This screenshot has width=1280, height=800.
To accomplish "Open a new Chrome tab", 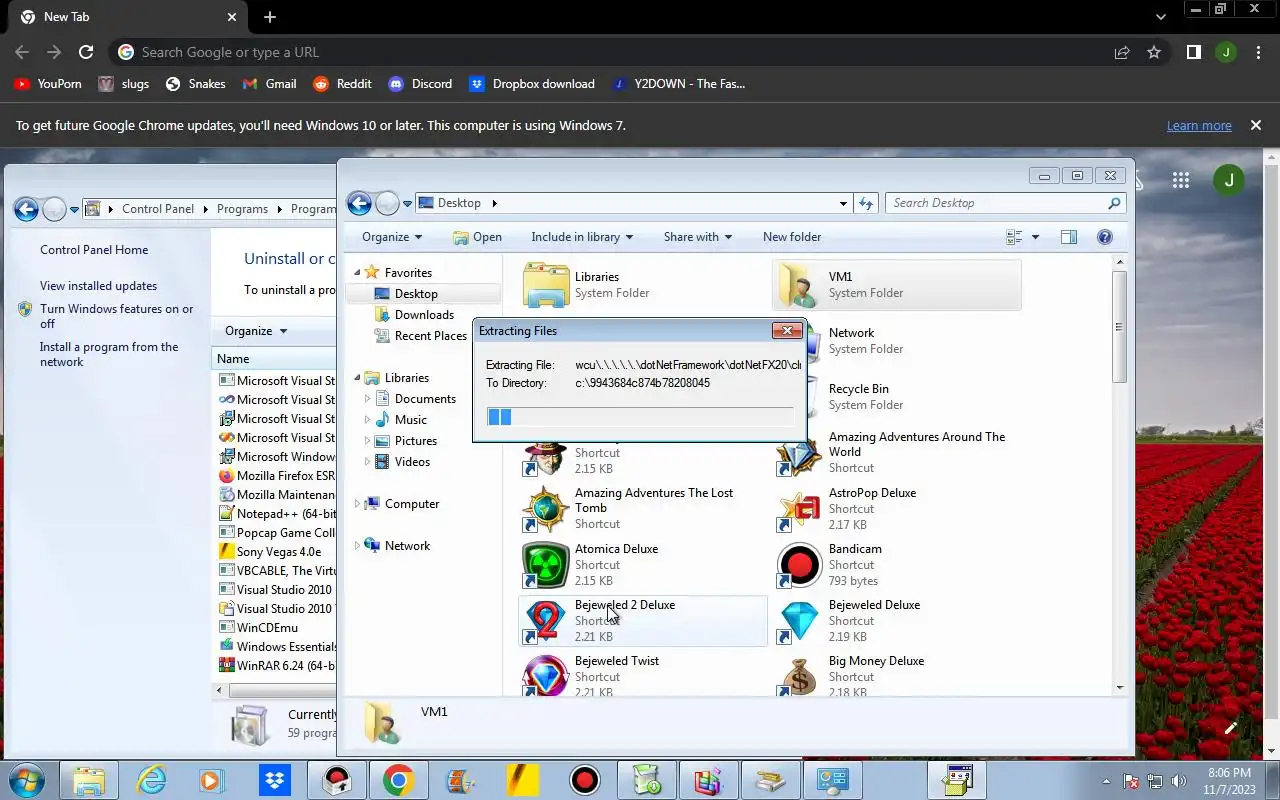I will pyautogui.click(x=270, y=17).
